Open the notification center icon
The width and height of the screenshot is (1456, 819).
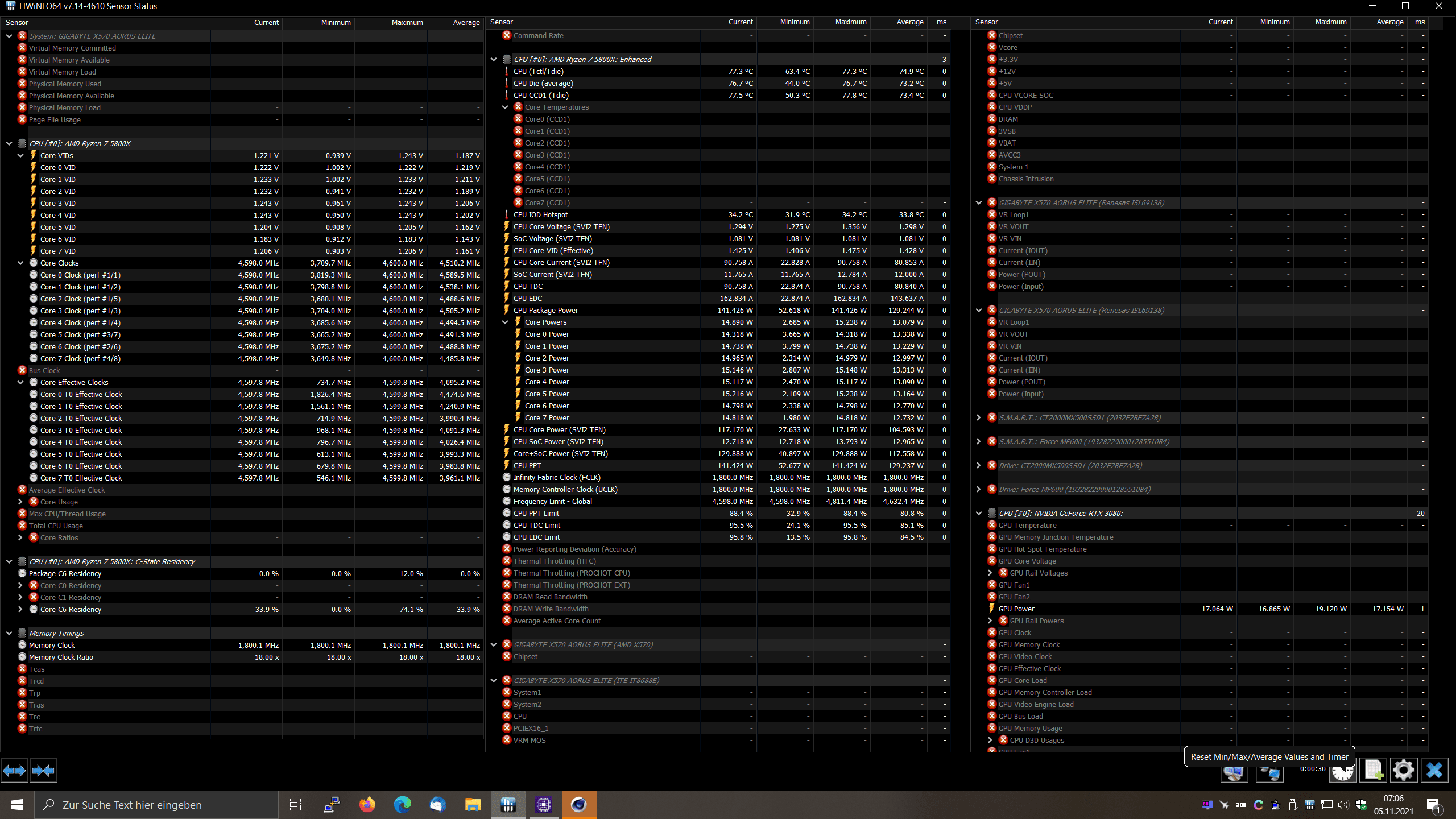[x=1433, y=805]
